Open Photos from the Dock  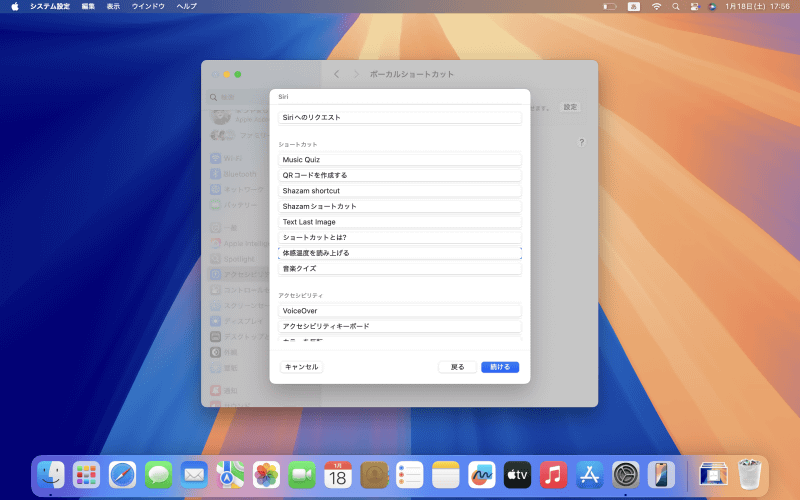266,475
